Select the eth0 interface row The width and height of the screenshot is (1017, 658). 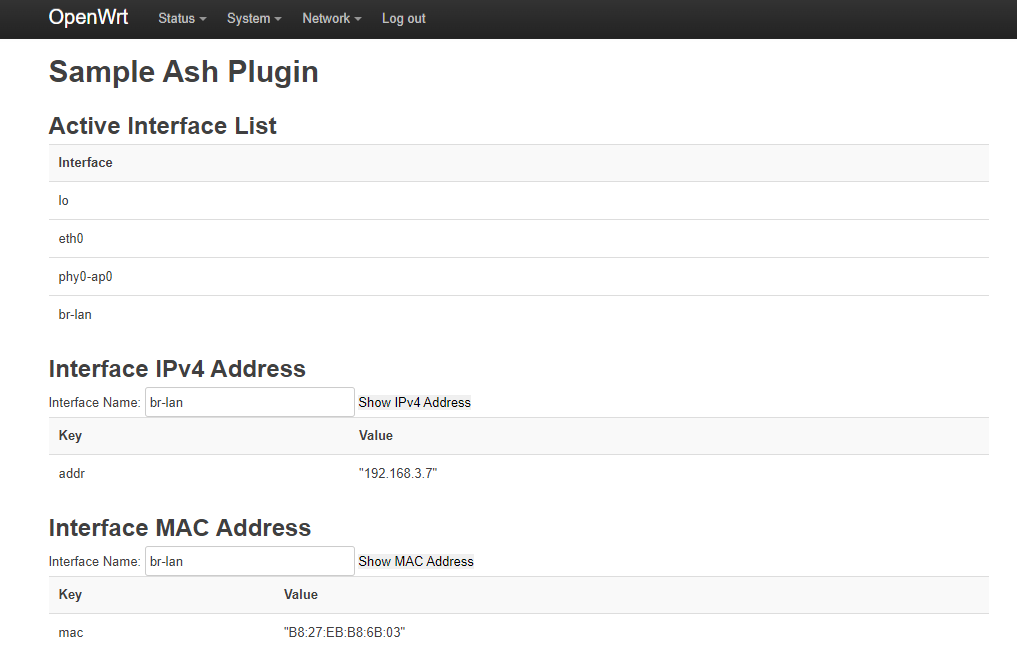click(x=519, y=239)
